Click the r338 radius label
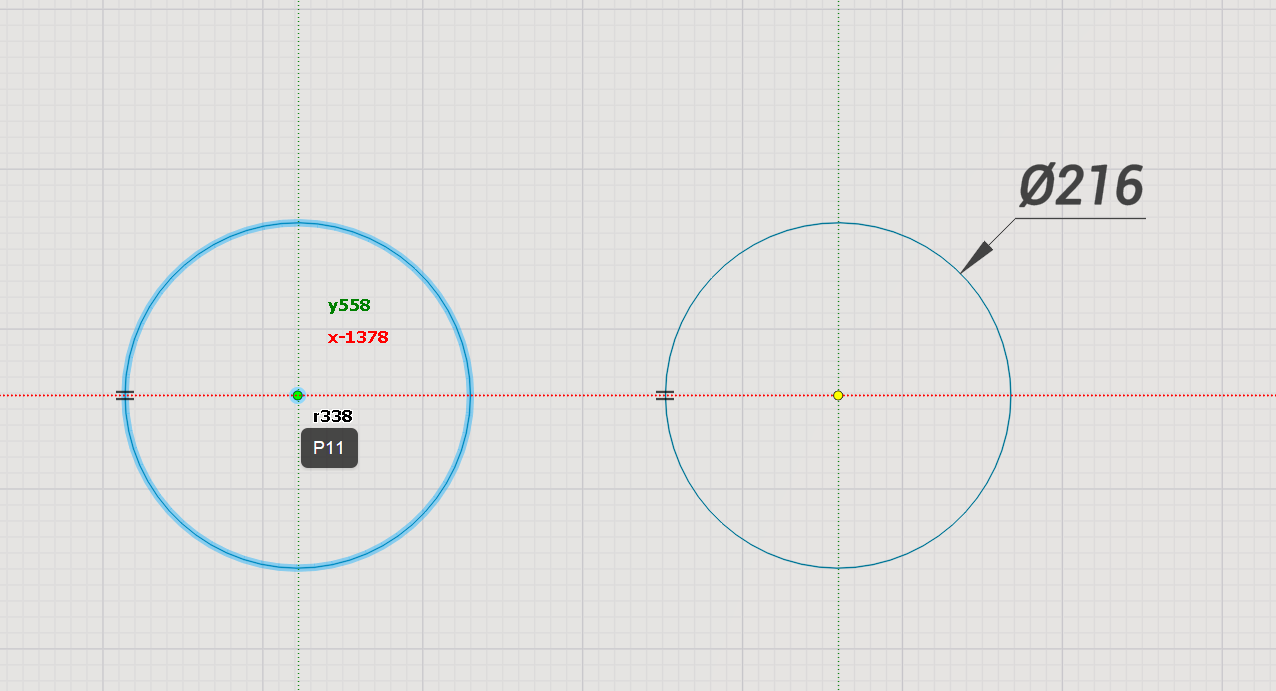Image resolution: width=1276 pixels, height=691 pixels. (x=333, y=416)
